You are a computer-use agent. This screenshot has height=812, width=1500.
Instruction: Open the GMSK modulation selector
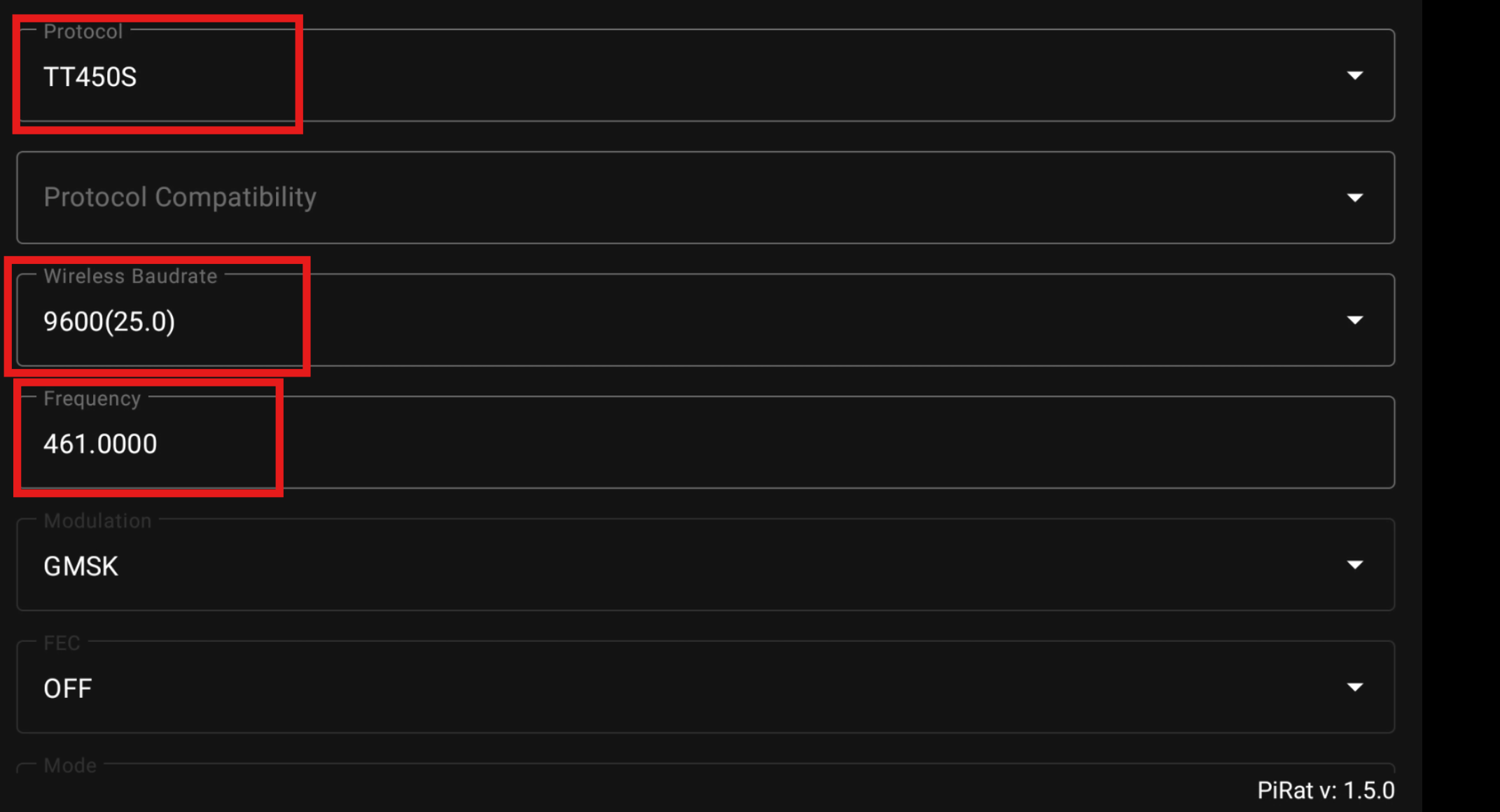(x=81, y=566)
